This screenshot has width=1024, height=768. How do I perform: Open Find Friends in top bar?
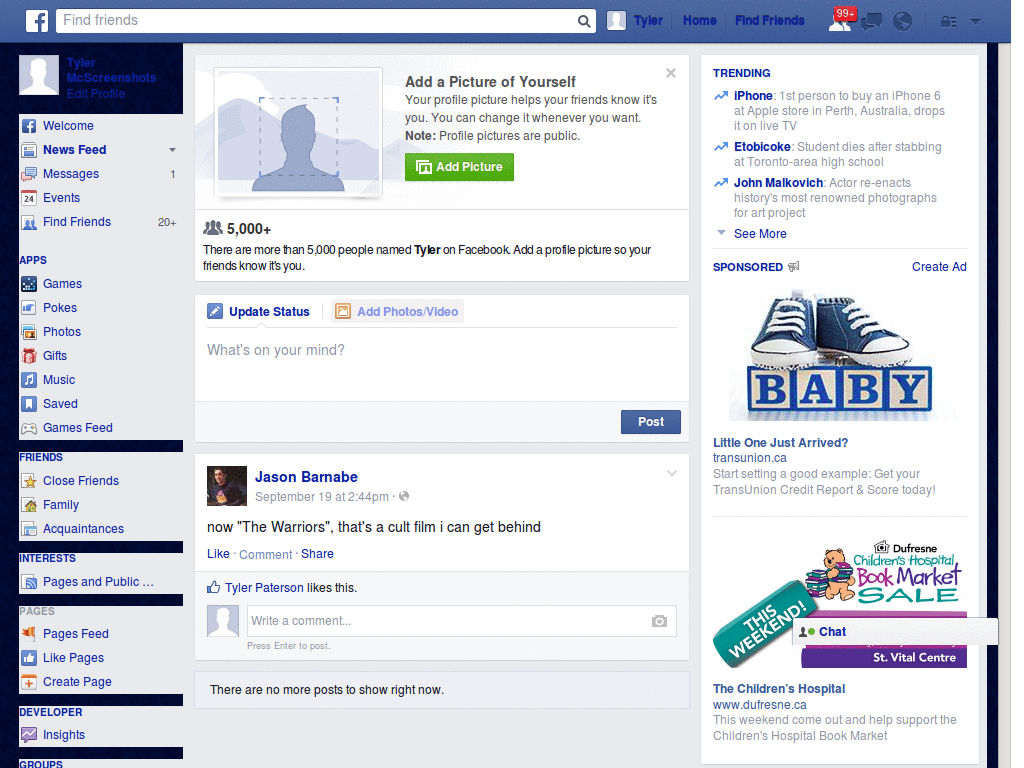click(x=769, y=21)
